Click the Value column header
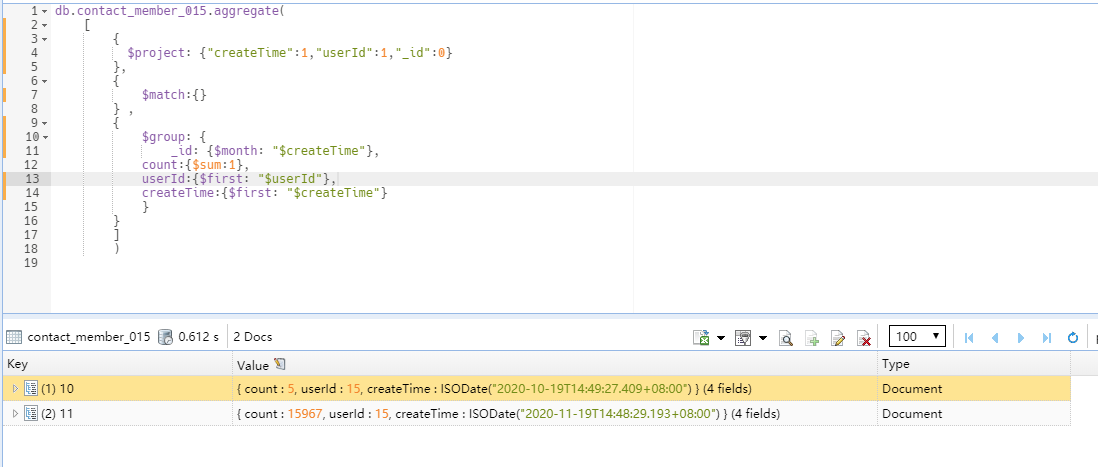This screenshot has height=467, width=1098. [x=555, y=365]
